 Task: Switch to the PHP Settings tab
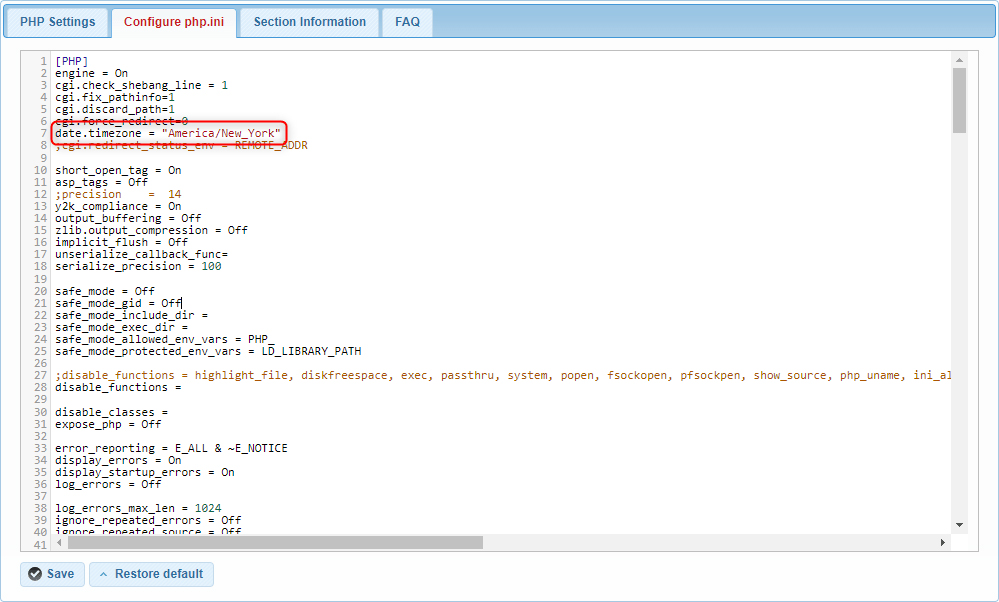(56, 22)
